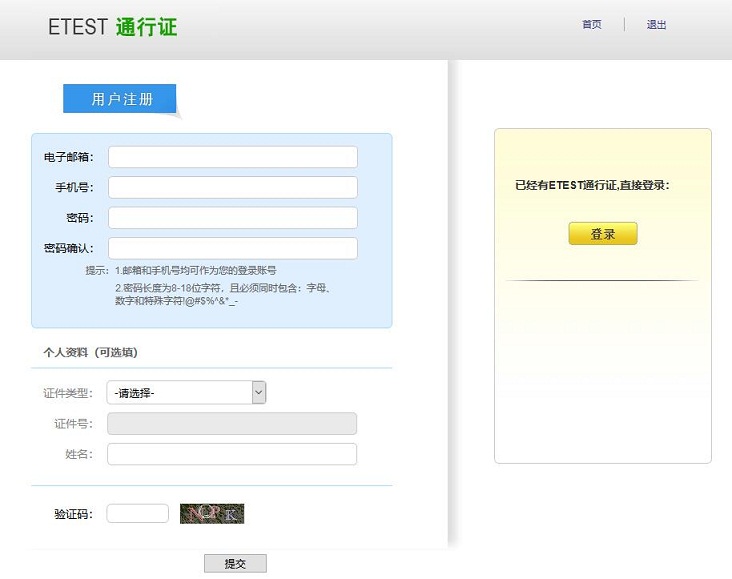Open the 首页 link
The width and height of the screenshot is (732, 579).
tap(592, 25)
